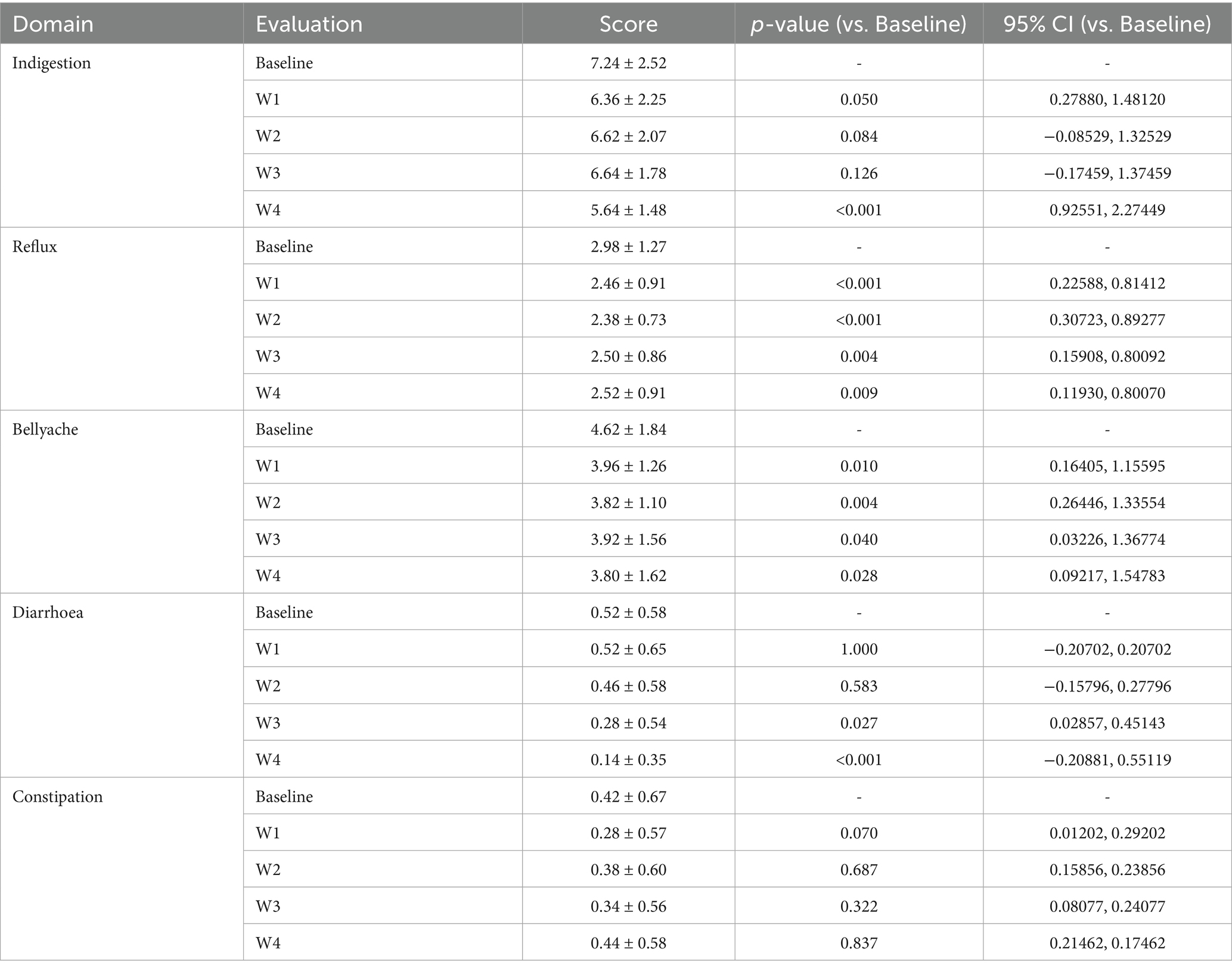
Task: Select the p-value cell showing 0.126
Action: (x=858, y=173)
